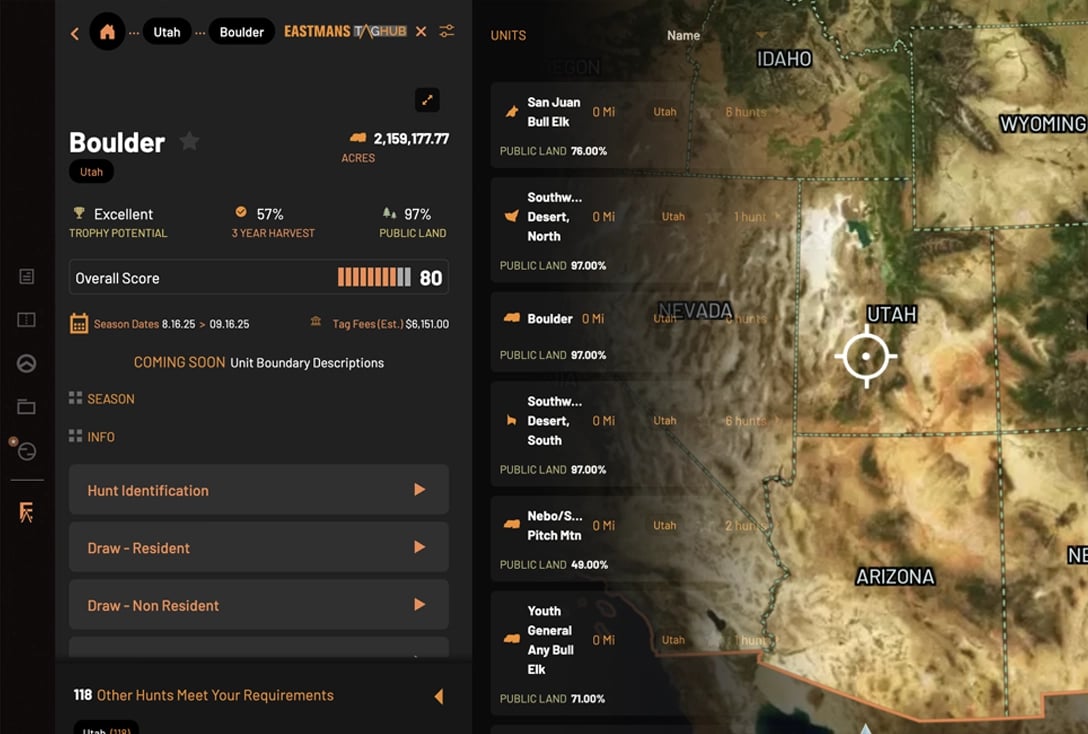Screen dimensions: 1088x734
Task: Open the document list sidebar icon
Action: (x=26, y=277)
